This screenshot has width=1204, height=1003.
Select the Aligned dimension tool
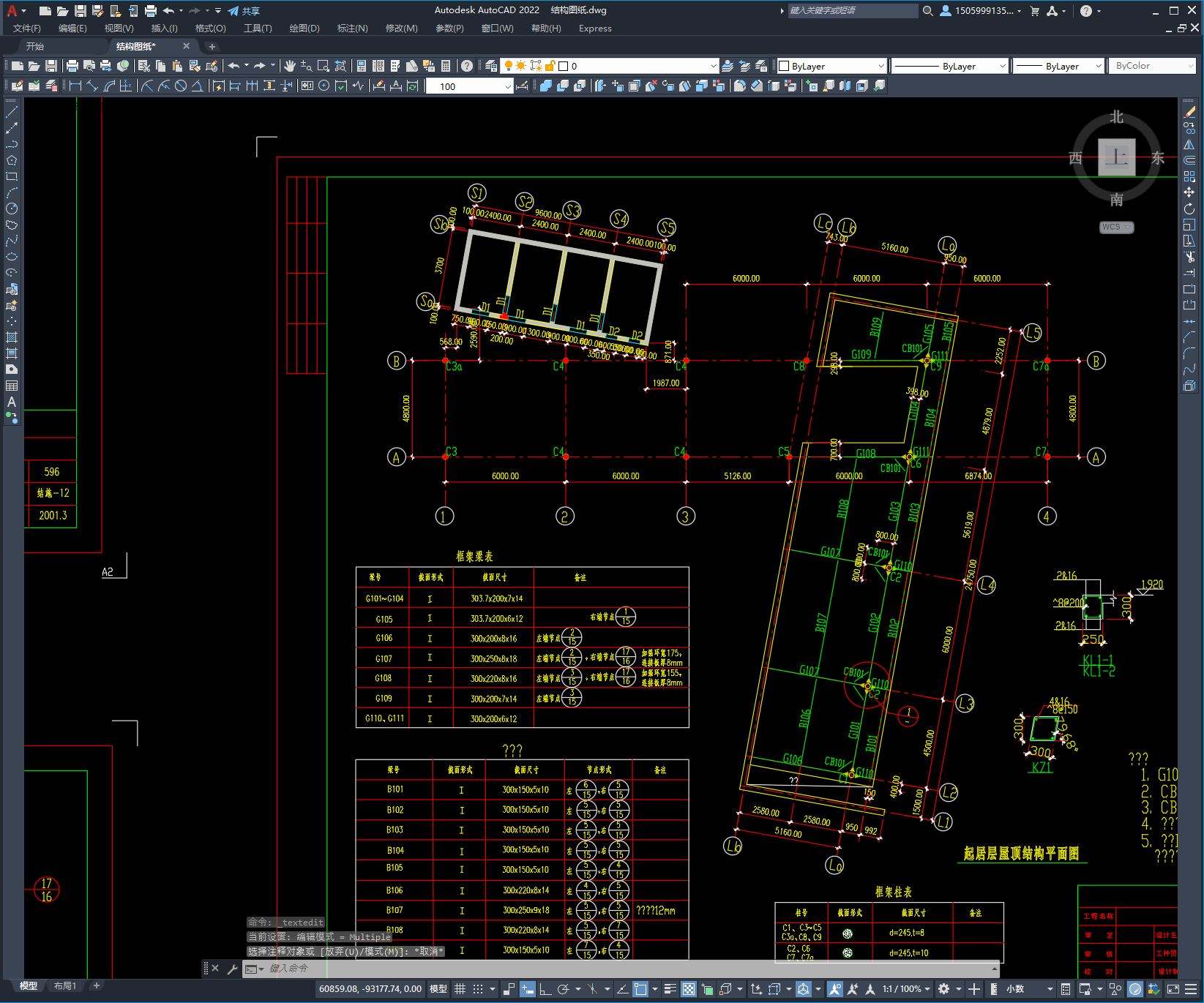[x=91, y=86]
